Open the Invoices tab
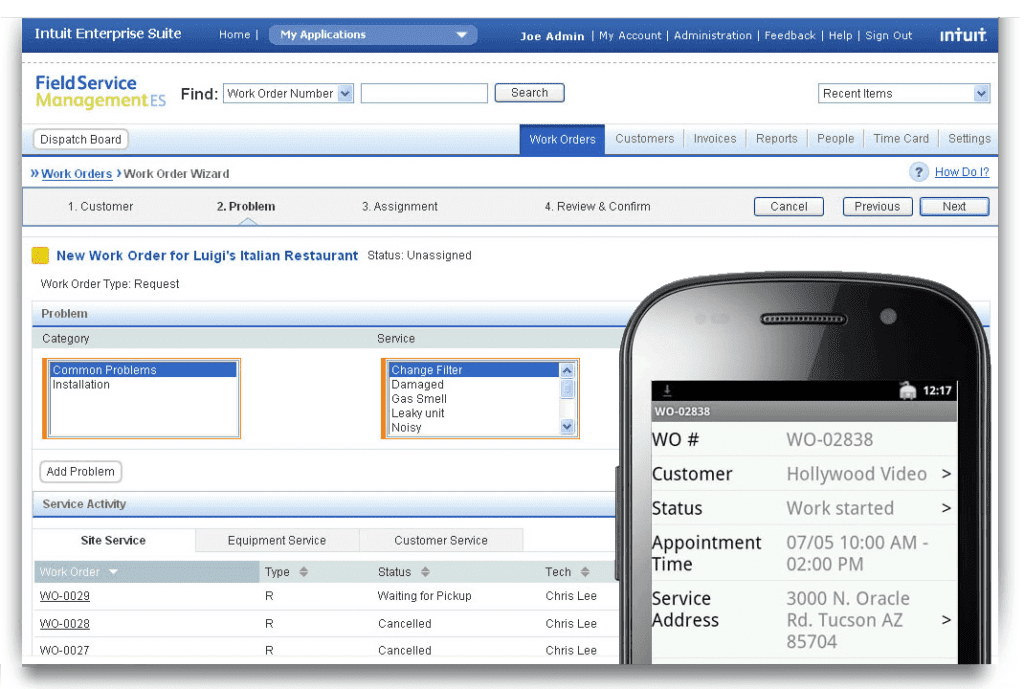Image resolution: width=1024 pixels, height=689 pixels. (x=714, y=138)
